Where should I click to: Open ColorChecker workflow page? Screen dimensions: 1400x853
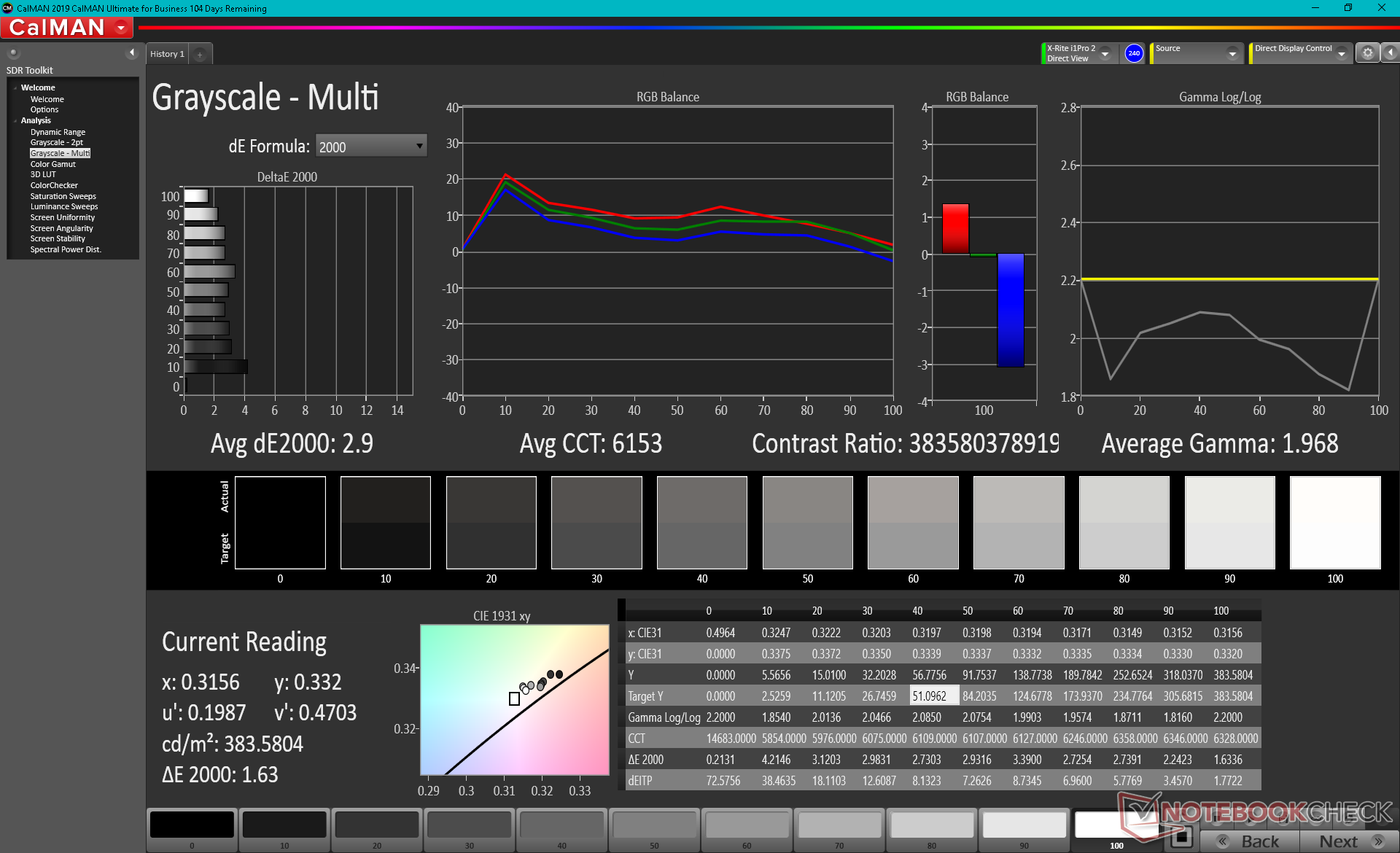53,185
